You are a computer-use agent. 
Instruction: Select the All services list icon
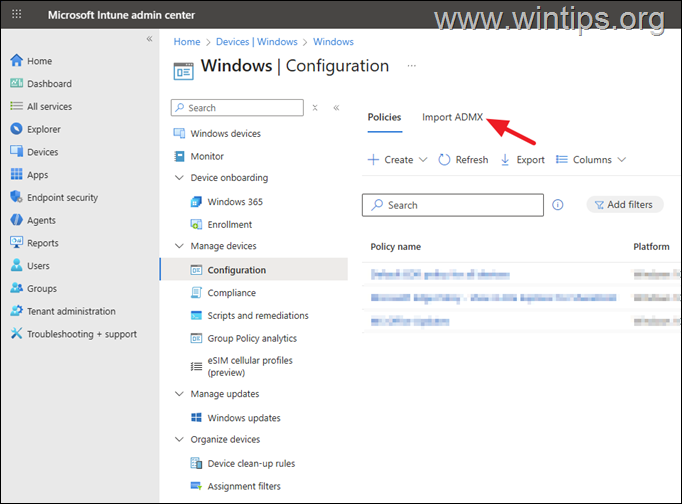pyautogui.click(x=17, y=106)
